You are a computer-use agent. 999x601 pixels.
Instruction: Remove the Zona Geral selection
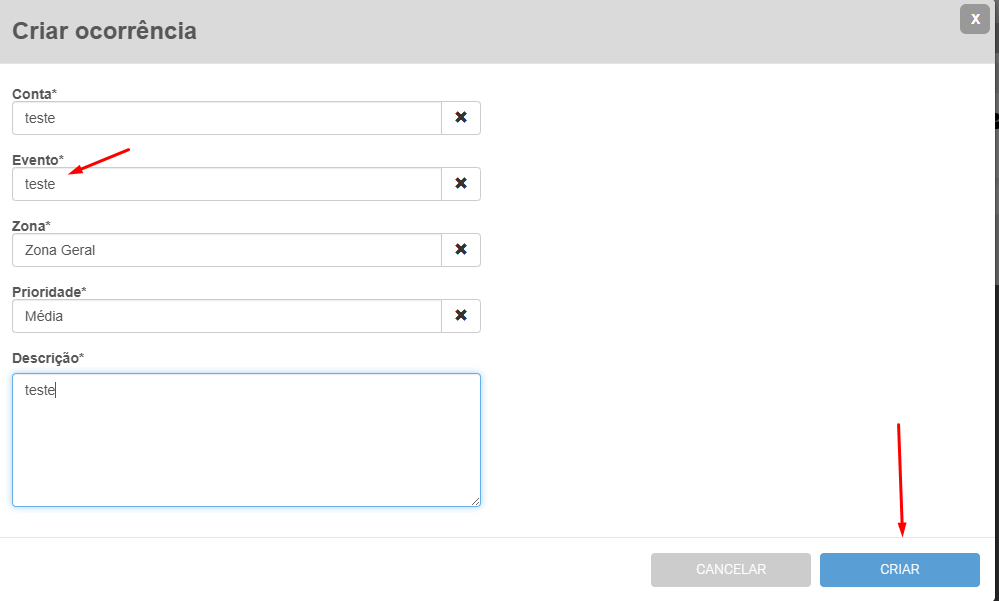pyautogui.click(x=461, y=250)
